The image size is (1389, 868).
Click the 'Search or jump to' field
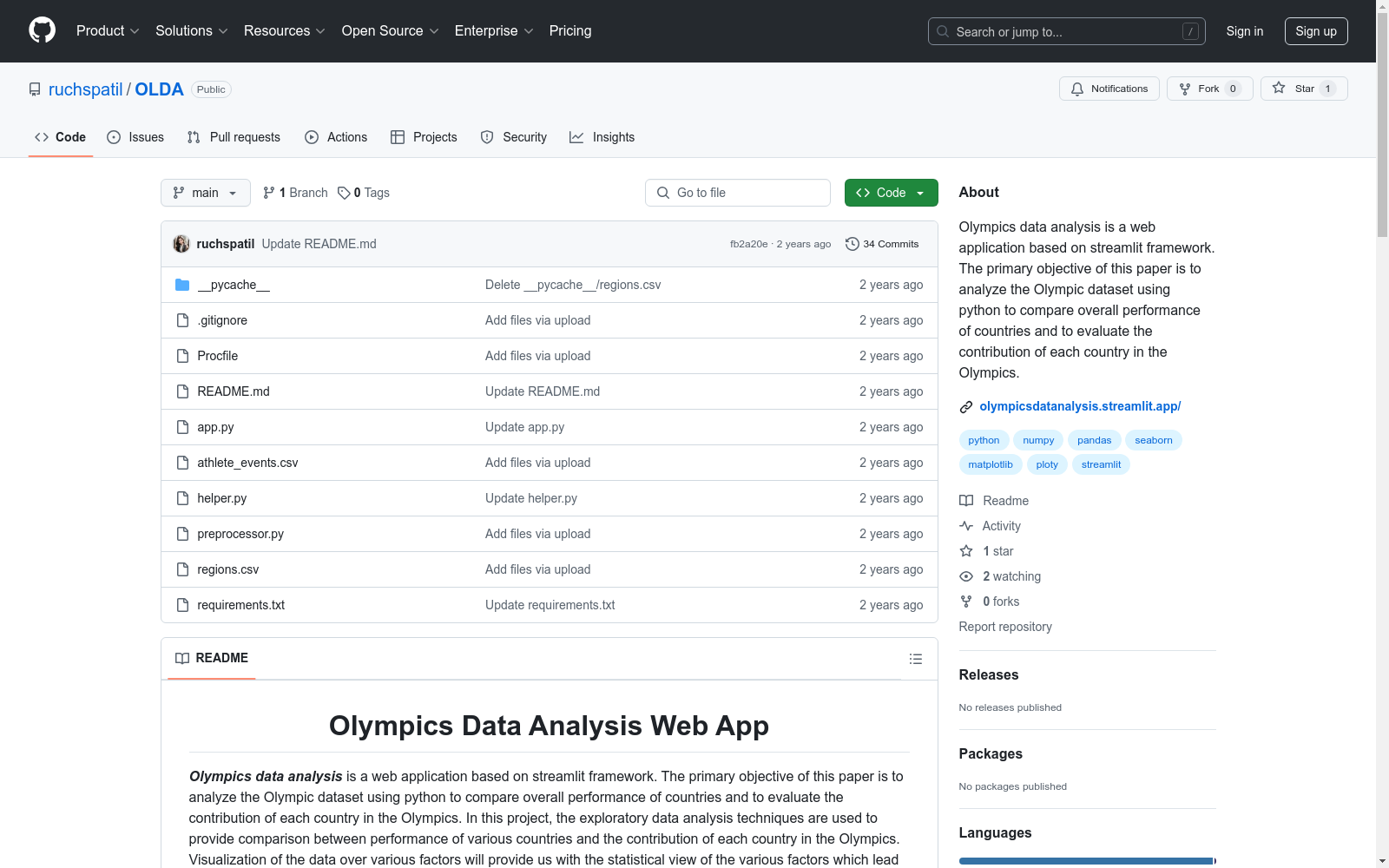coord(1067,31)
